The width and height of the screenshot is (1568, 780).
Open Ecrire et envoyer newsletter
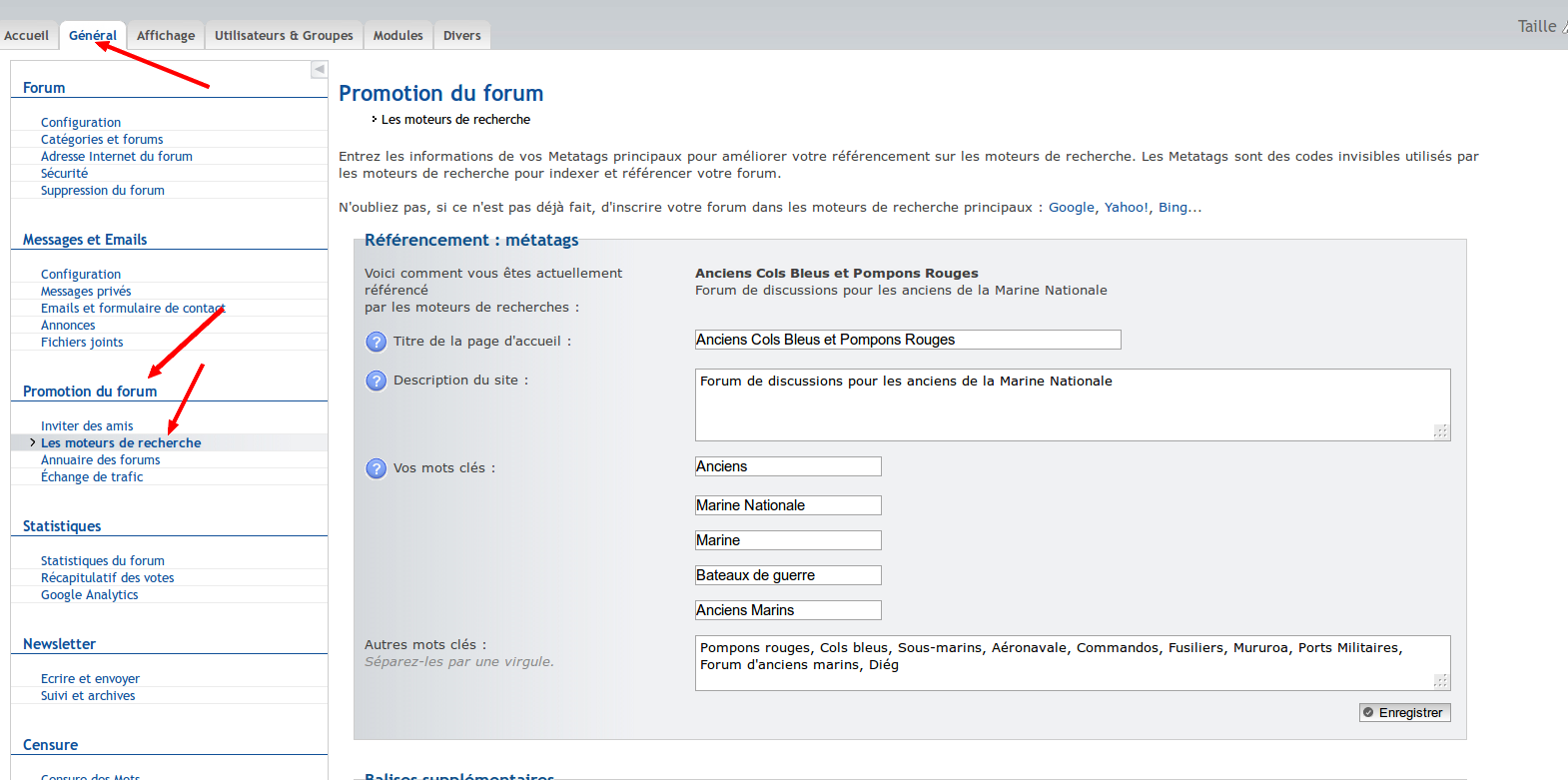click(x=90, y=679)
